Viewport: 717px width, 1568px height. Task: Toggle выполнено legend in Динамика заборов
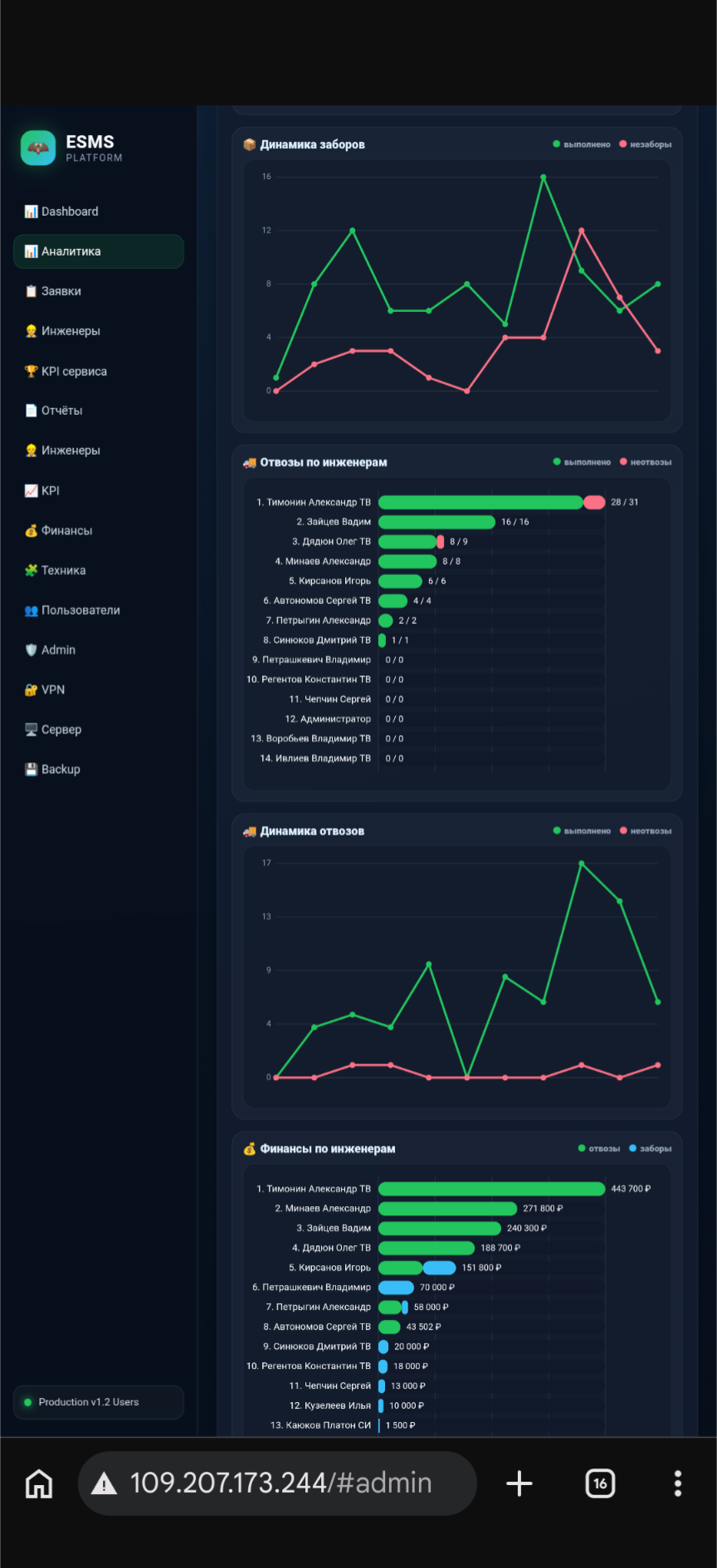click(x=582, y=144)
